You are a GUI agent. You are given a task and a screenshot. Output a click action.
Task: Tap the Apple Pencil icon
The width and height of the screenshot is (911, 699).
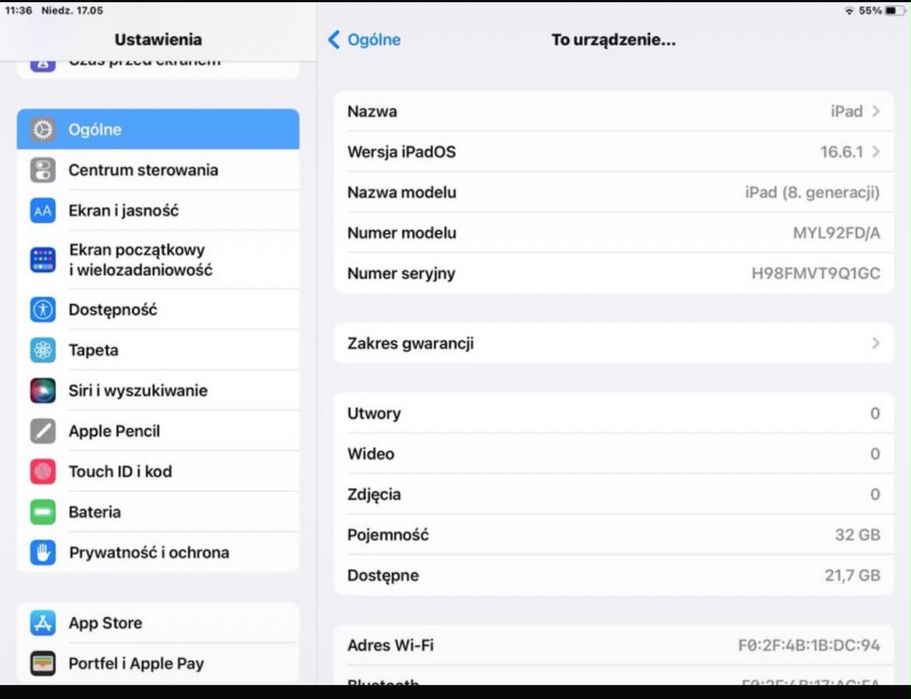43,431
